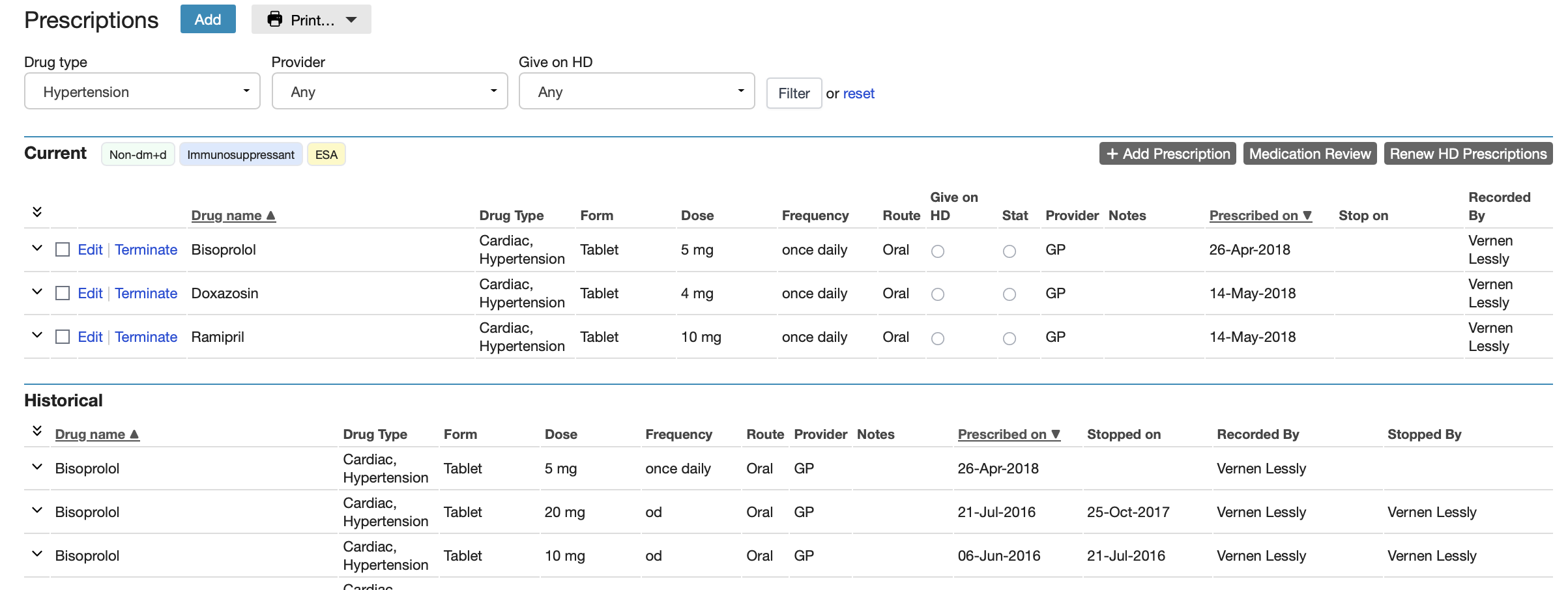Select the ESA tag

point(326,154)
